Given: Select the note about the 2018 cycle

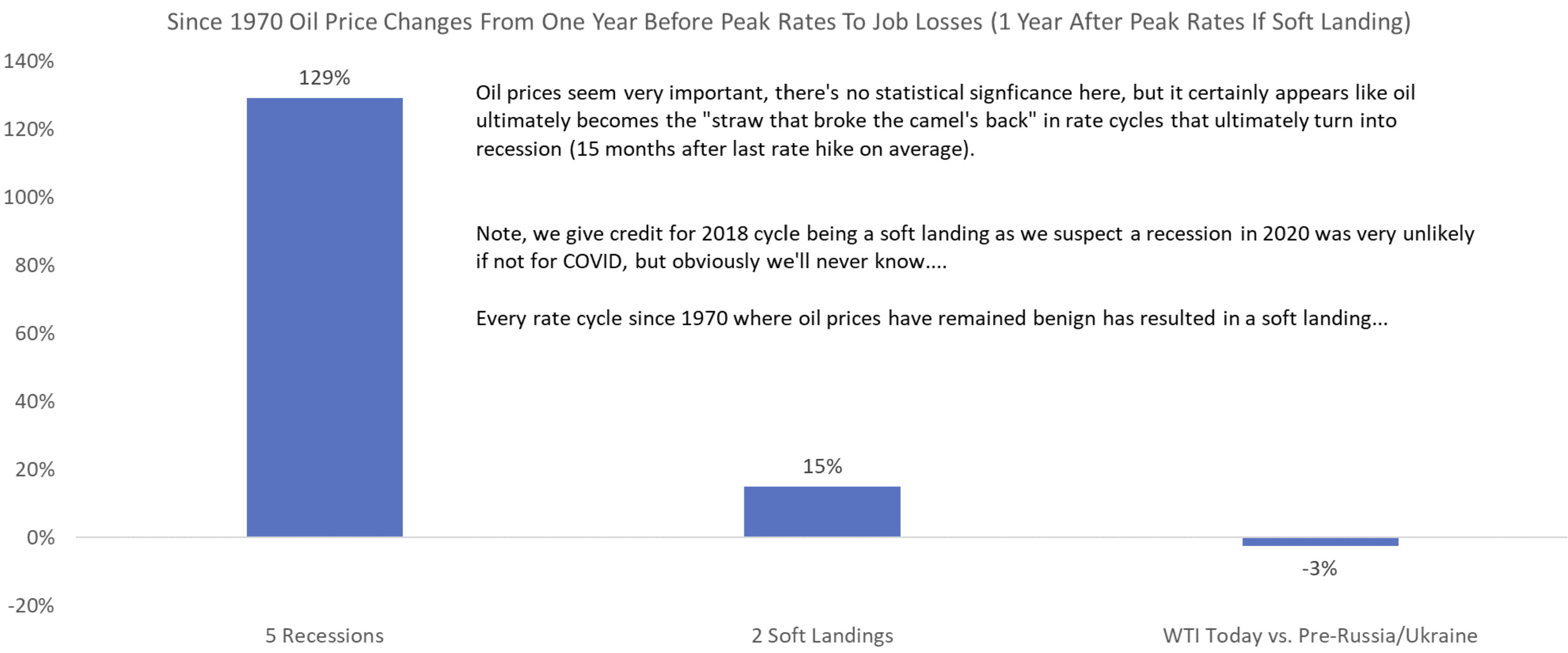Looking at the screenshot, I should point(975,247).
